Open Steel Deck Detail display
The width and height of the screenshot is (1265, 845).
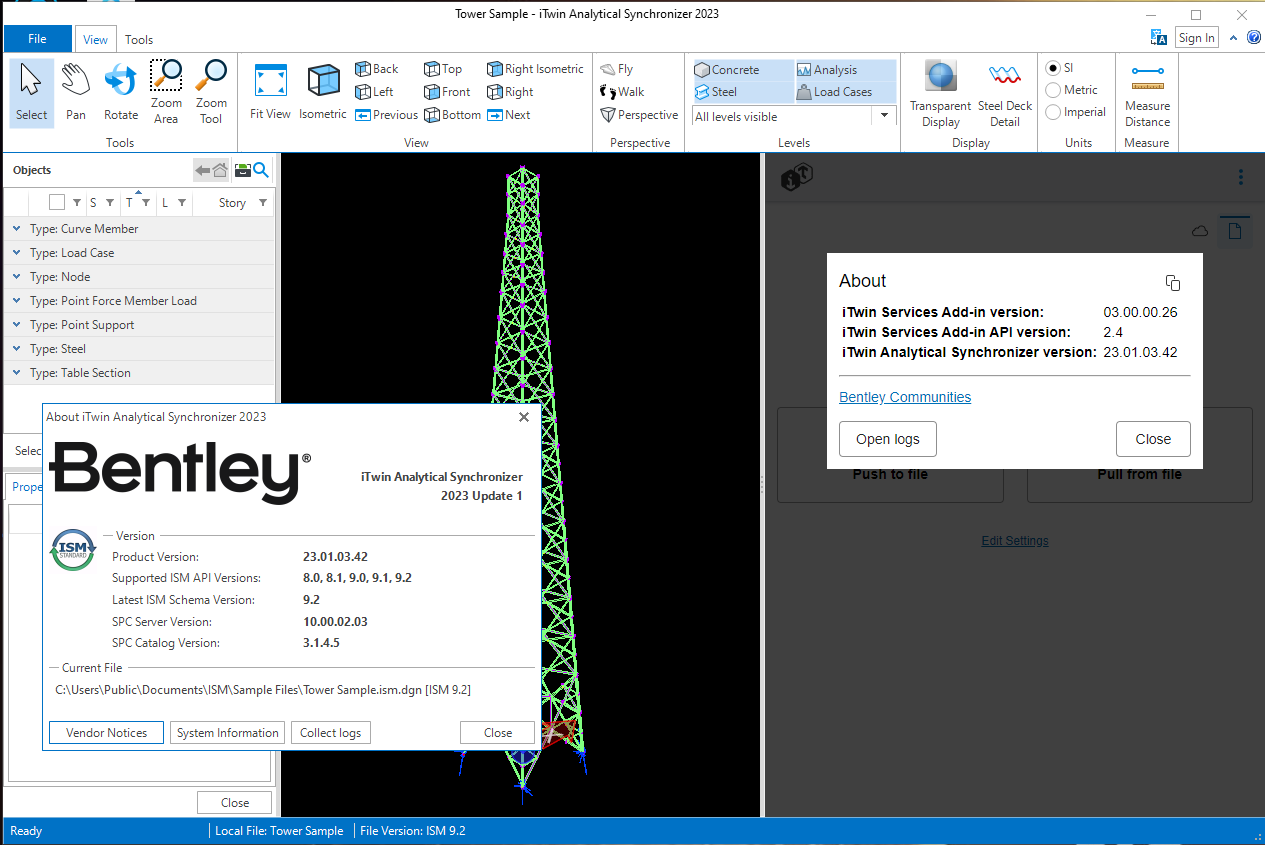pos(1005,94)
